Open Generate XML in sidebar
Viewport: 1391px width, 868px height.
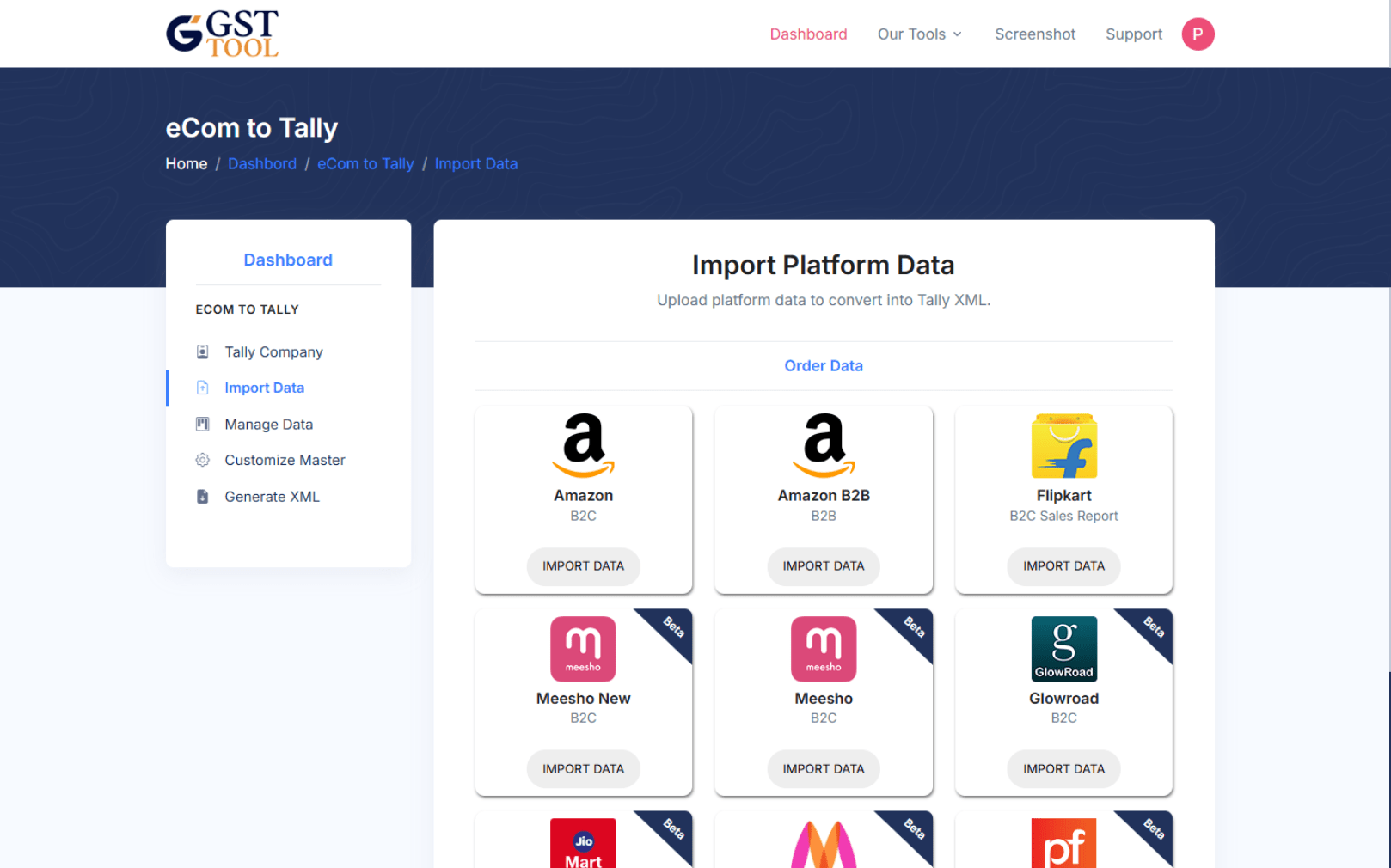(272, 496)
